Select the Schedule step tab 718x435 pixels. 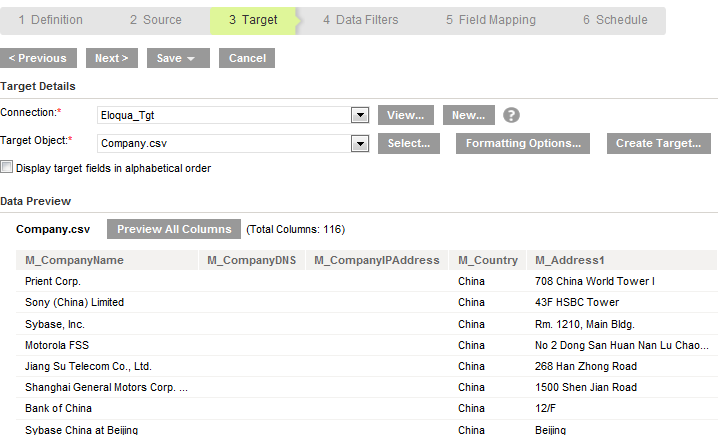click(x=615, y=20)
